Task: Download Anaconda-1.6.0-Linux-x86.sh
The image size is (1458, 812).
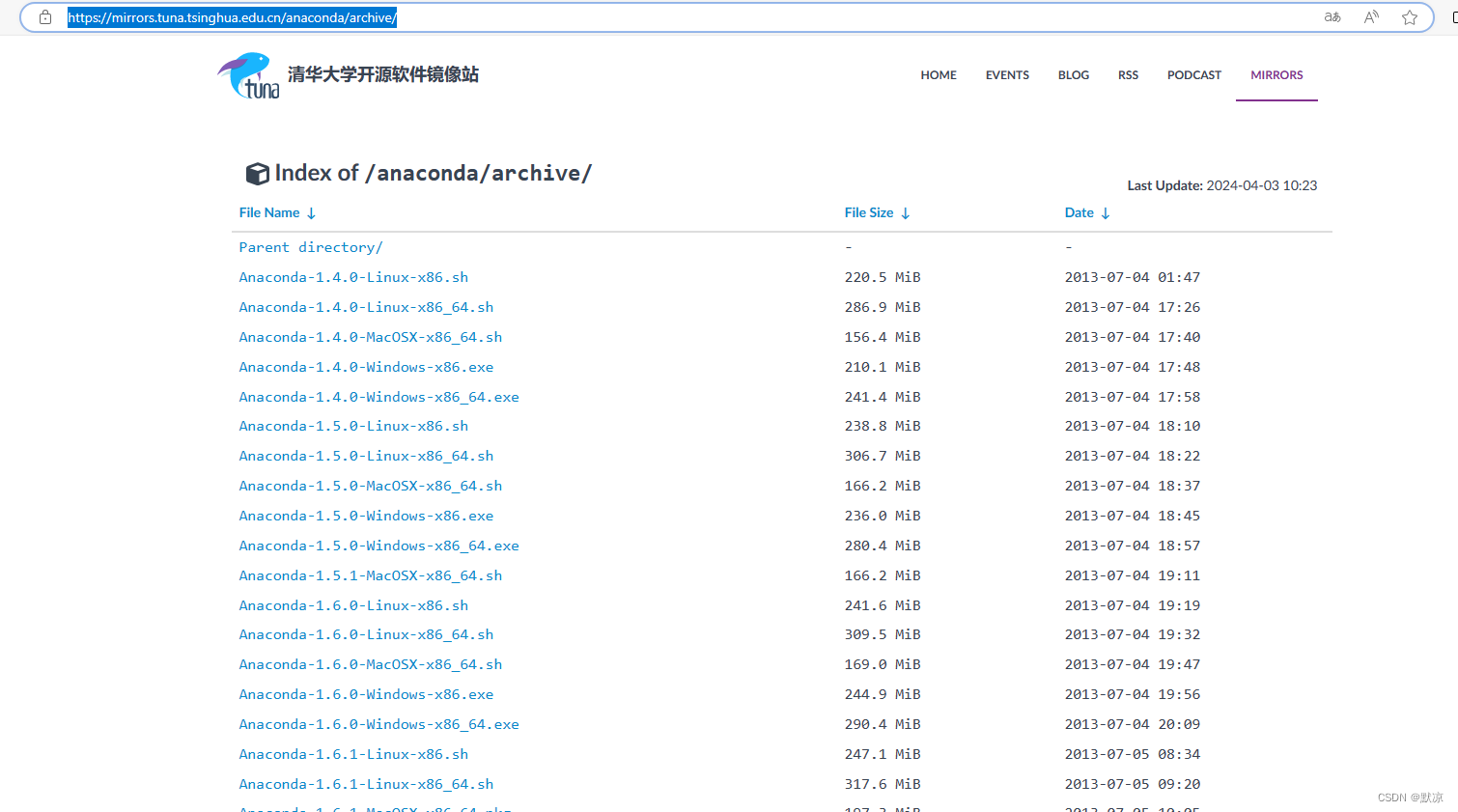Action: (353, 606)
